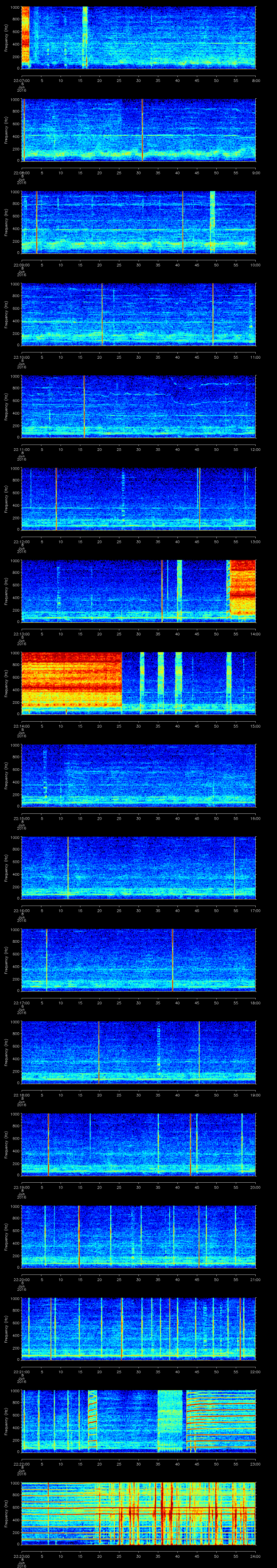Select the 22:09:00 start time label

pyautogui.click(x=21, y=265)
